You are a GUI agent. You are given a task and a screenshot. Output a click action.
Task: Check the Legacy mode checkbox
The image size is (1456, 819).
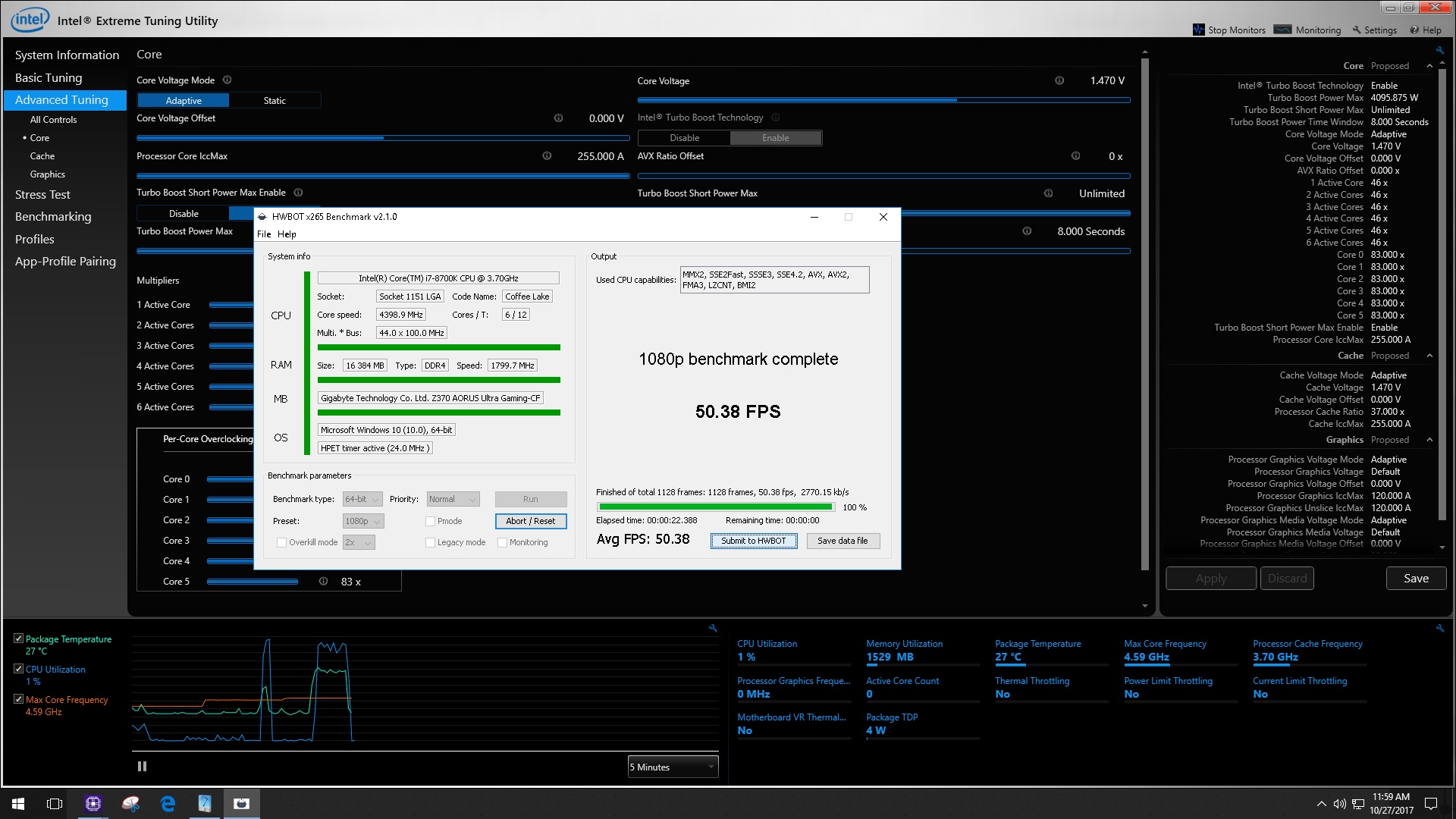(x=431, y=542)
